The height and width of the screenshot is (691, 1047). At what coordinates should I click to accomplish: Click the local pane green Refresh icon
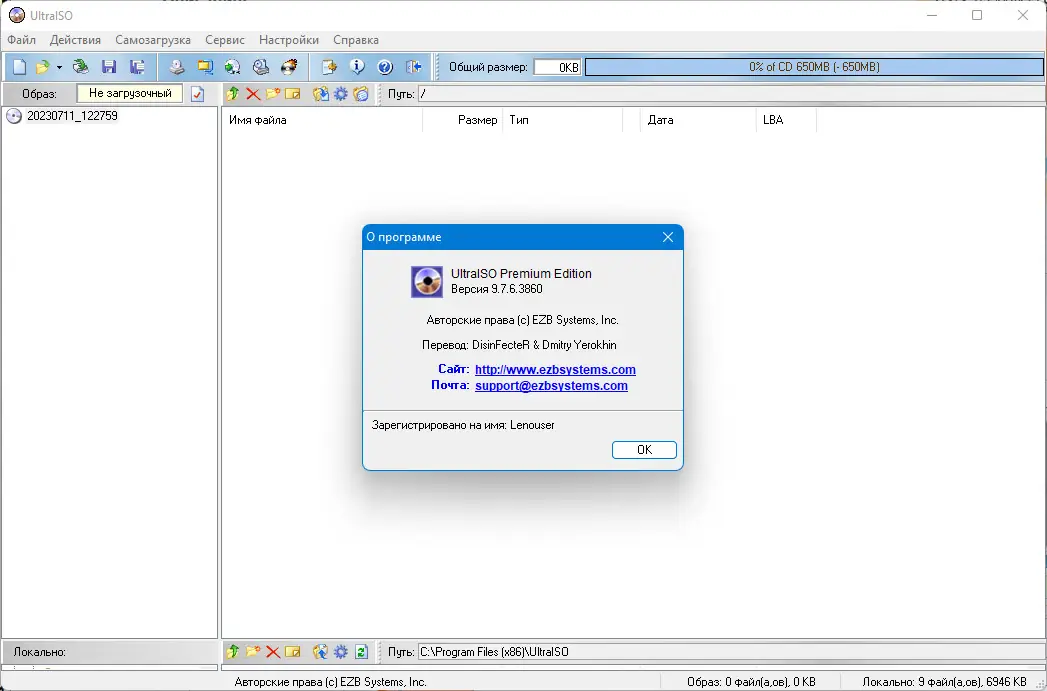pos(361,652)
